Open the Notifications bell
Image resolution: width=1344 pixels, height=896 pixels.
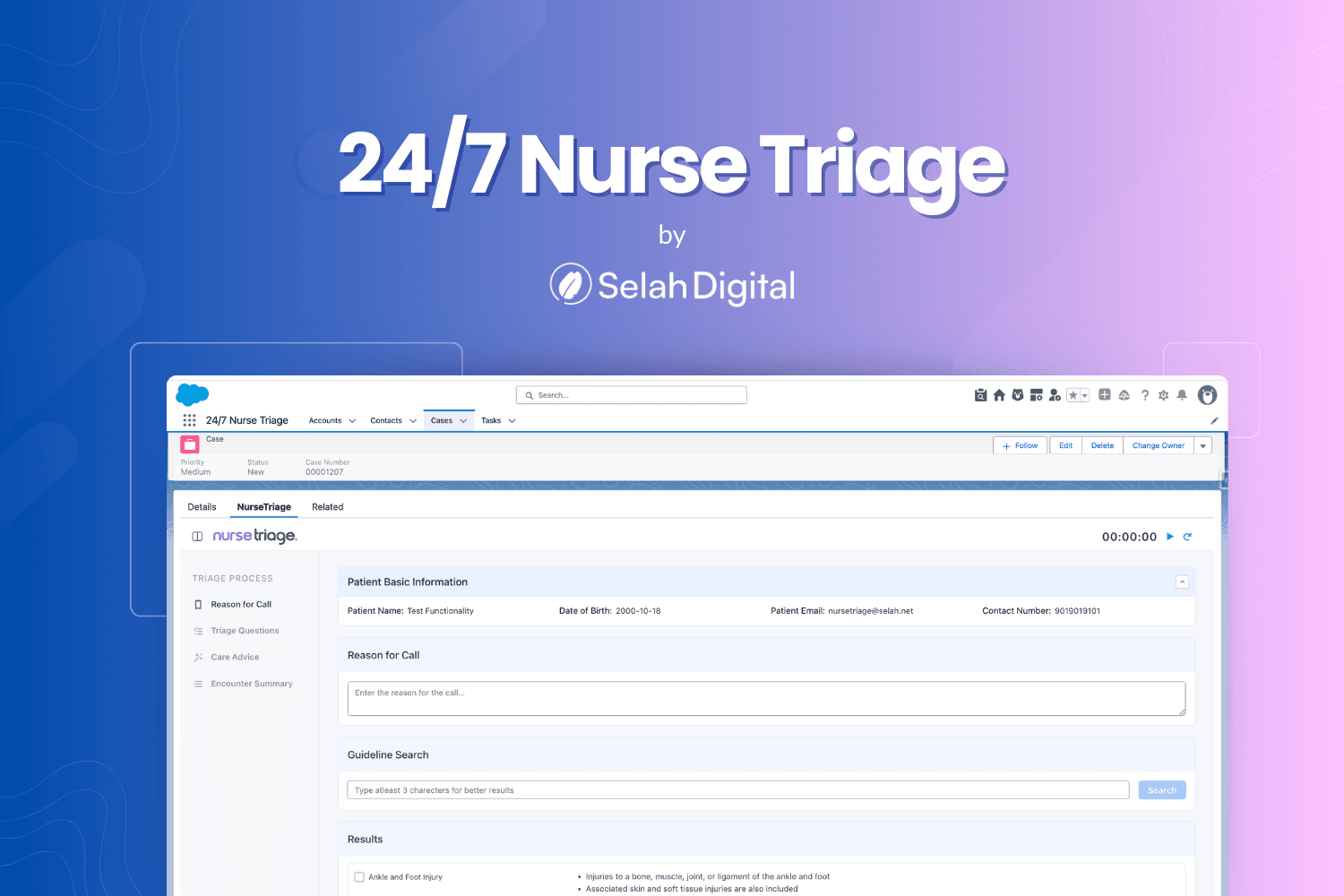1182,395
